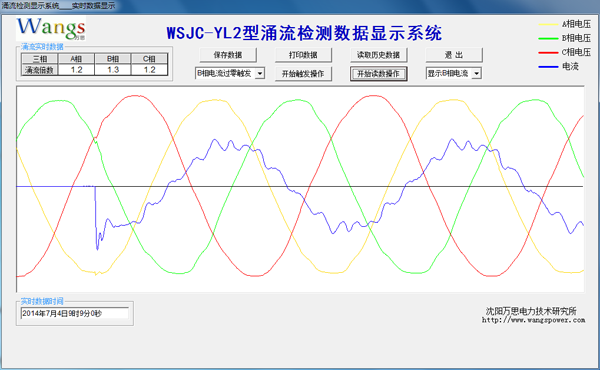This screenshot has height=370, width=600.
Task: Click the blue 电流 legend line
Action: [548, 67]
